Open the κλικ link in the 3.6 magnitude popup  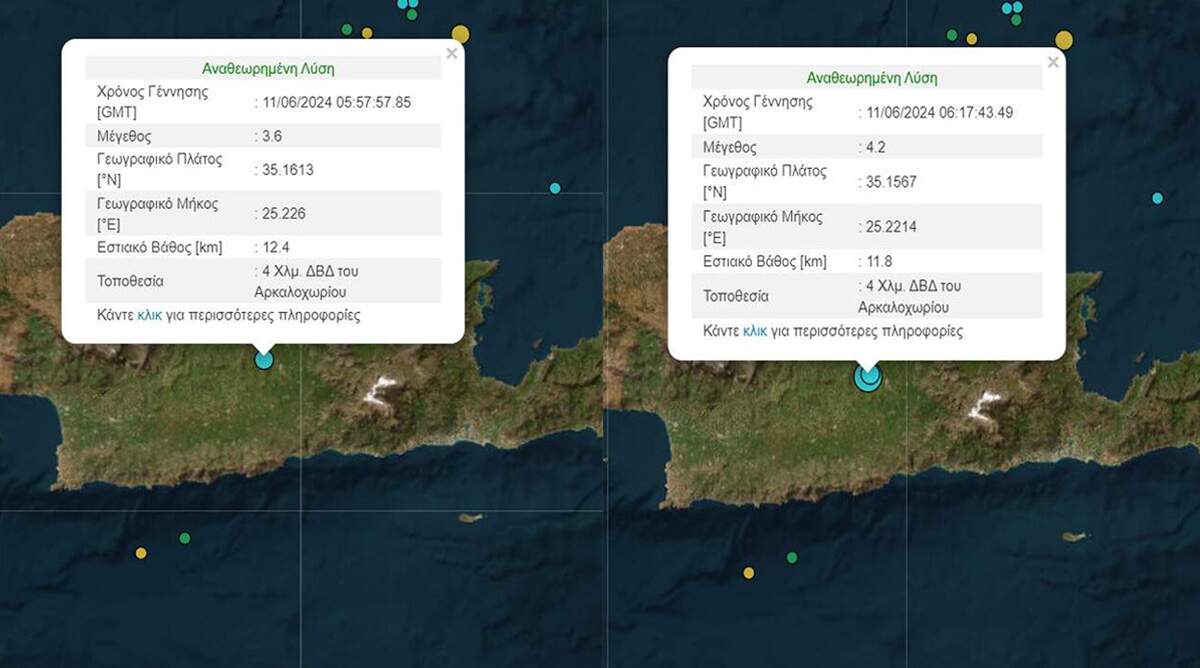coord(149,315)
